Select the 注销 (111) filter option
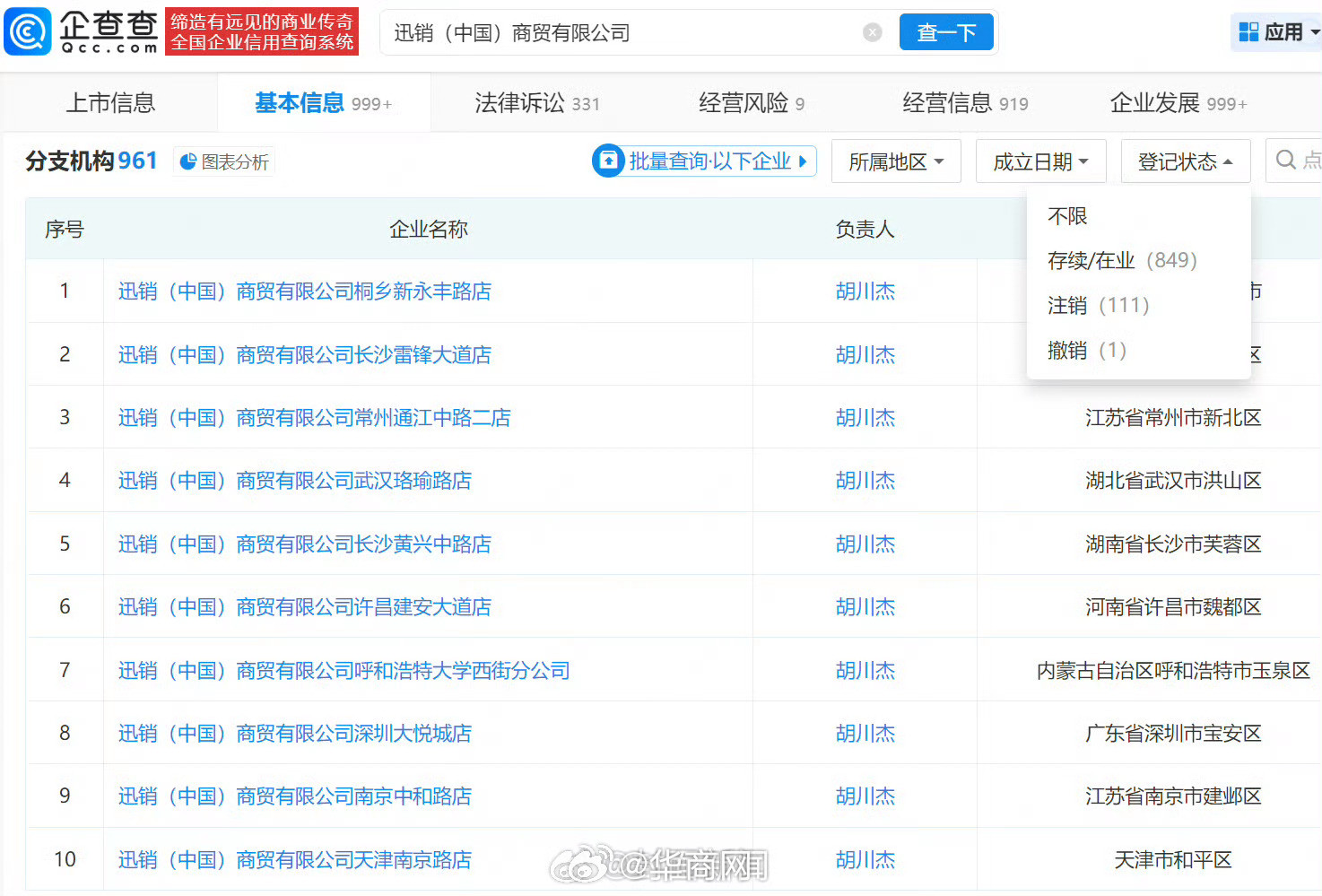This screenshot has width=1322, height=896. point(1098,305)
